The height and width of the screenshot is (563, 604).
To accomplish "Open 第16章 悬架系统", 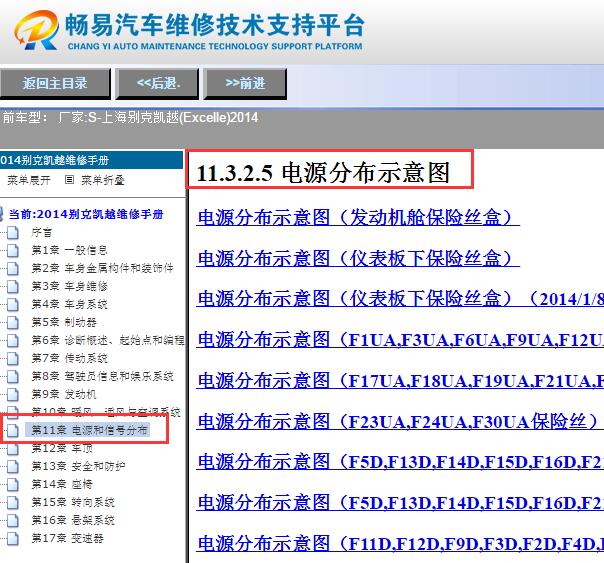I will [73, 520].
